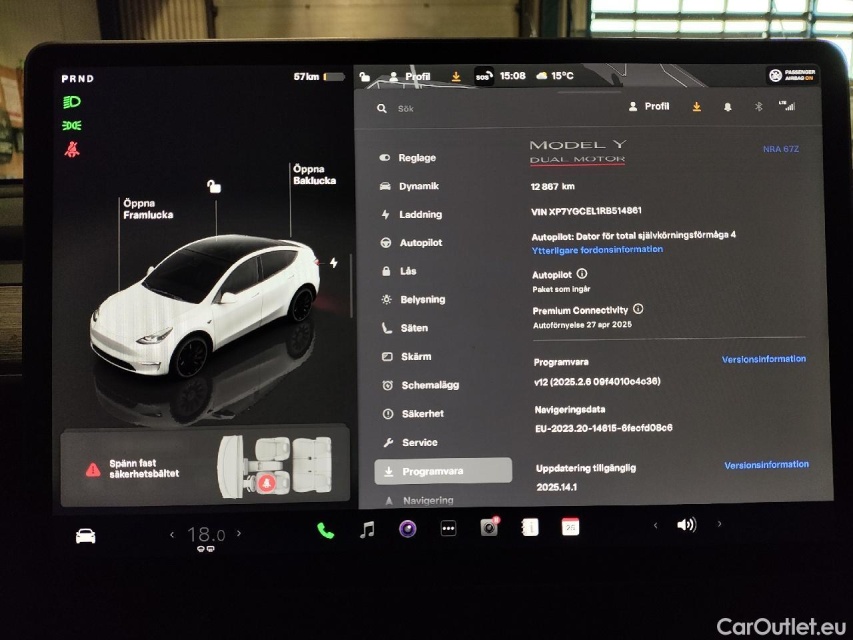Tap the Passenger Airbag indicator
853x640 pixels.
(792, 75)
